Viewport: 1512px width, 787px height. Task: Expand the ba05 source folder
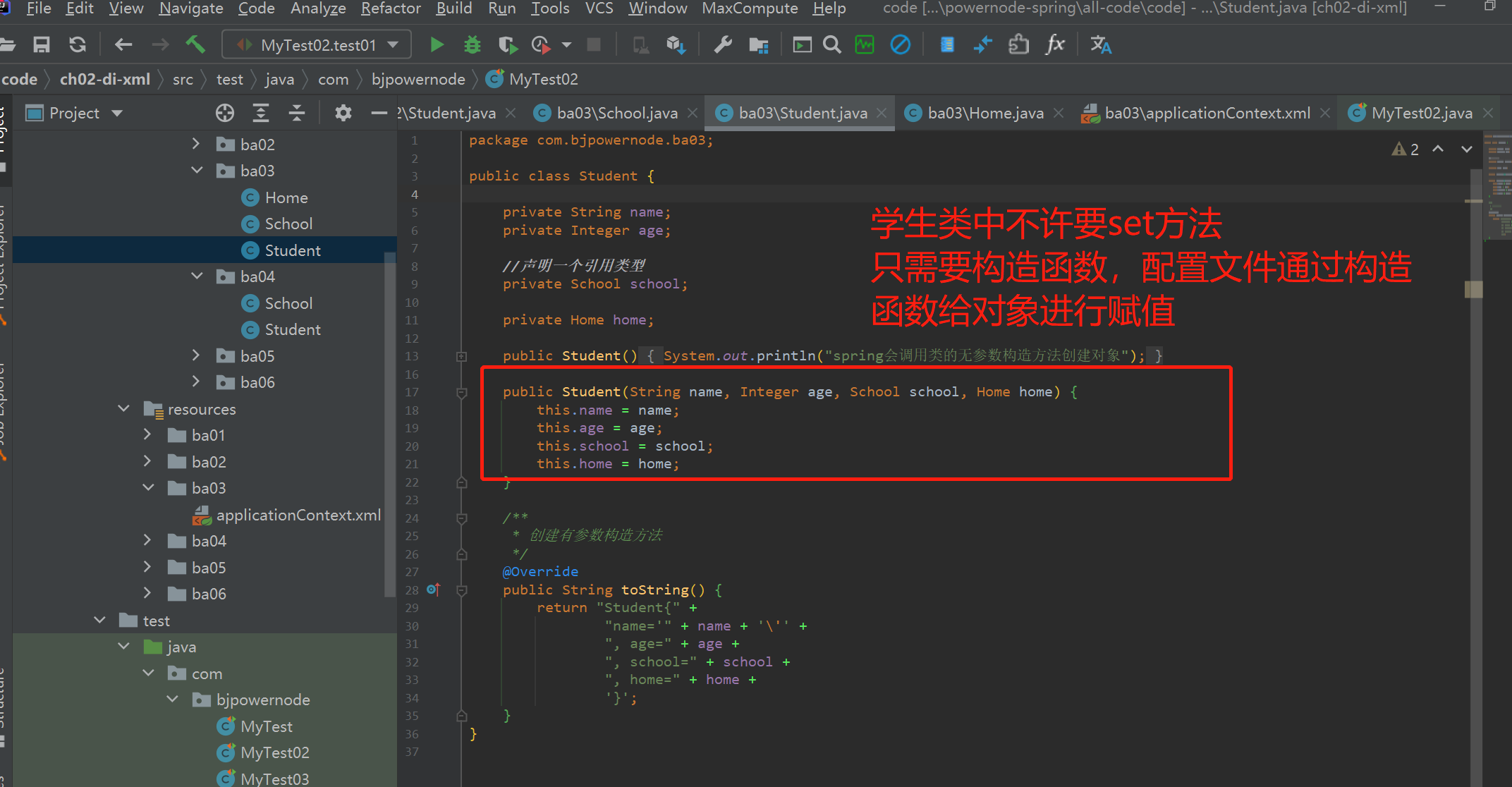point(197,356)
